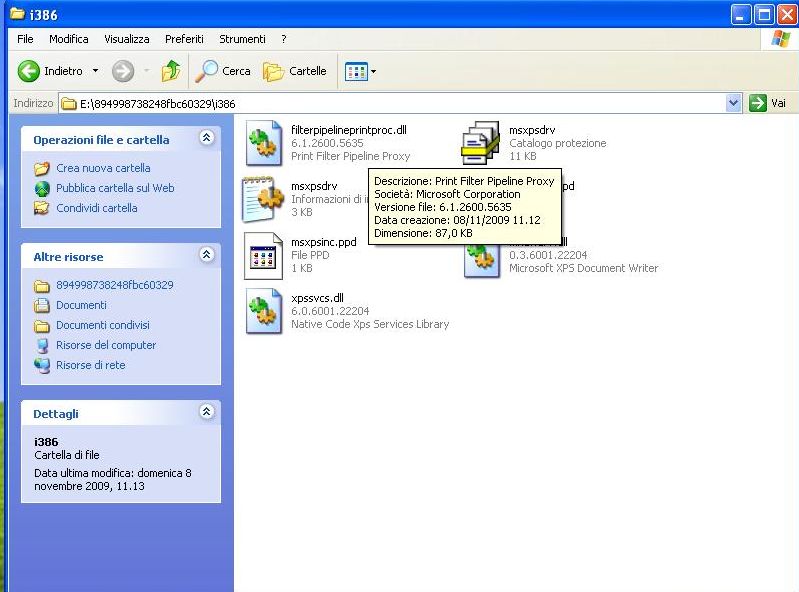Viewport: 799px width, 592px height.
Task: Open the Strumenti menu
Action: tap(242, 39)
